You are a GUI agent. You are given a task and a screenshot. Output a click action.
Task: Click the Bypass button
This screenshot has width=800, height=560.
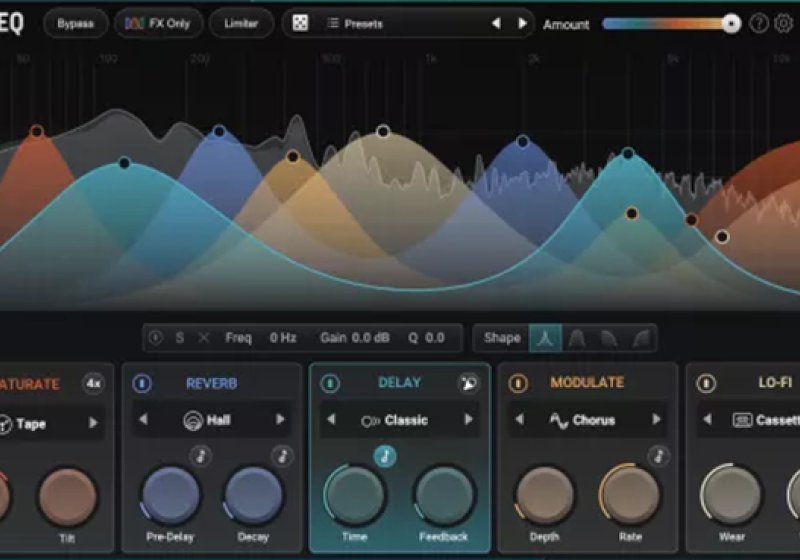[76, 23]
